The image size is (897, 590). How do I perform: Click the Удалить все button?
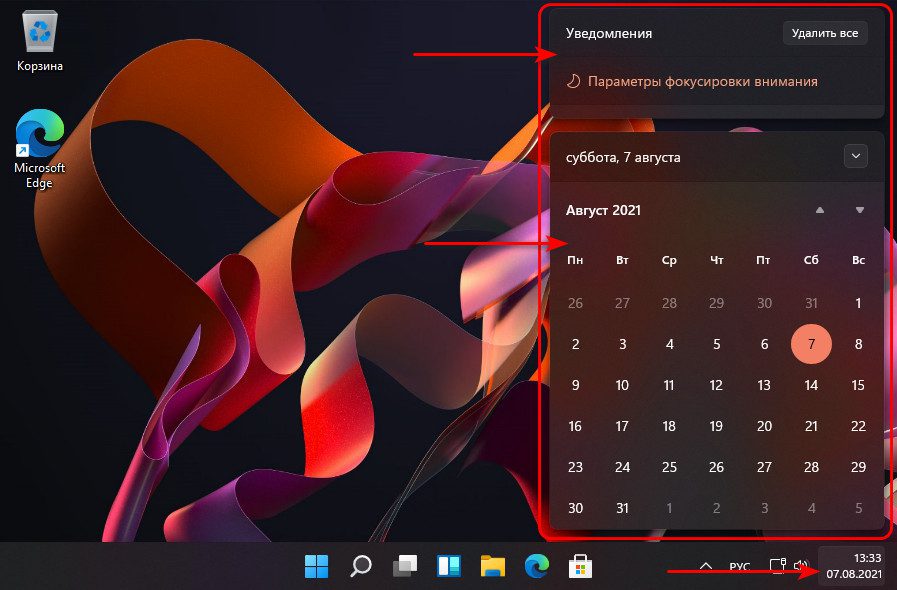point(825,33)
